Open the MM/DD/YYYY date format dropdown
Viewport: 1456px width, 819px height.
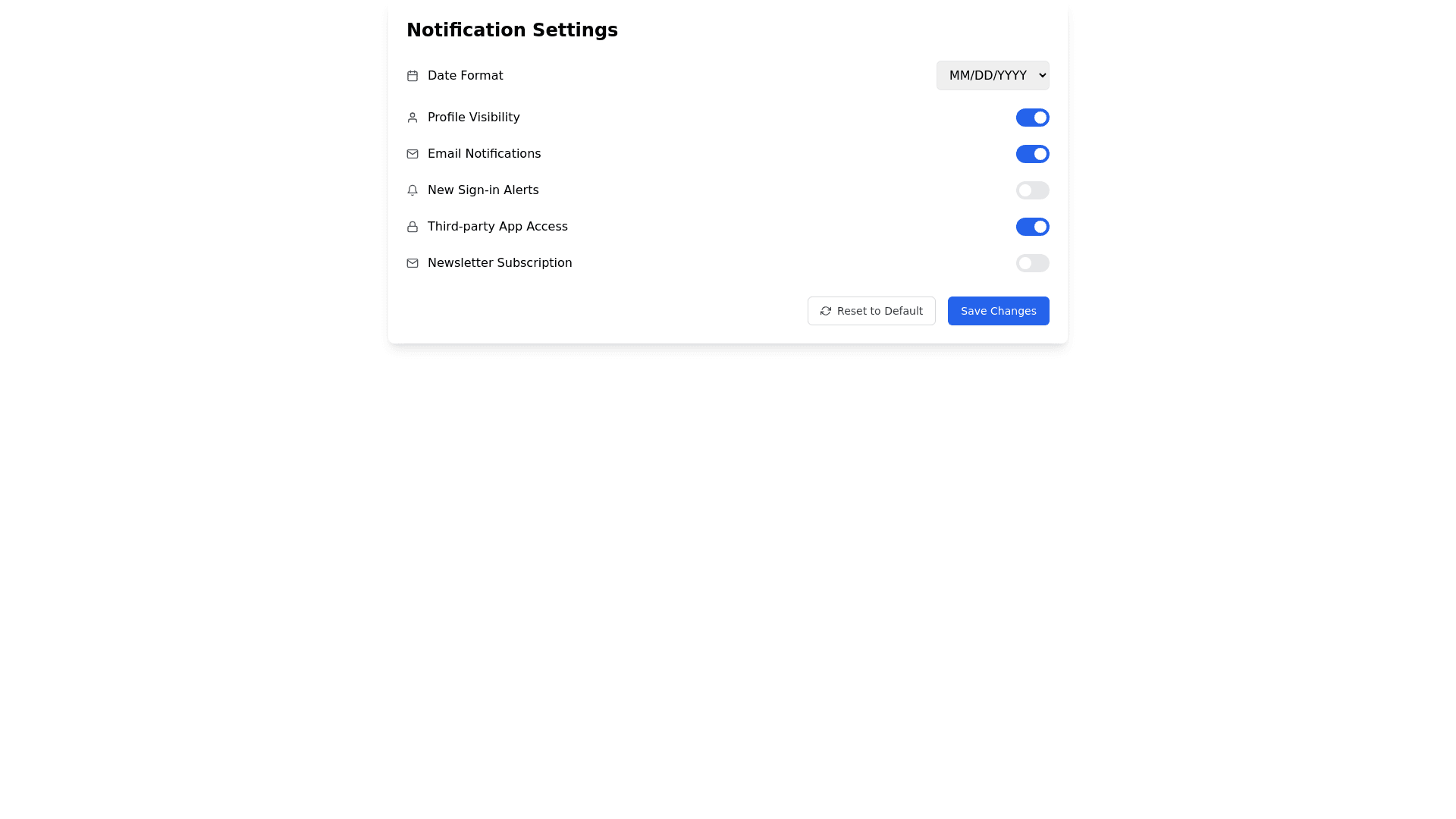pyautogui.click(x=992, y=75)
